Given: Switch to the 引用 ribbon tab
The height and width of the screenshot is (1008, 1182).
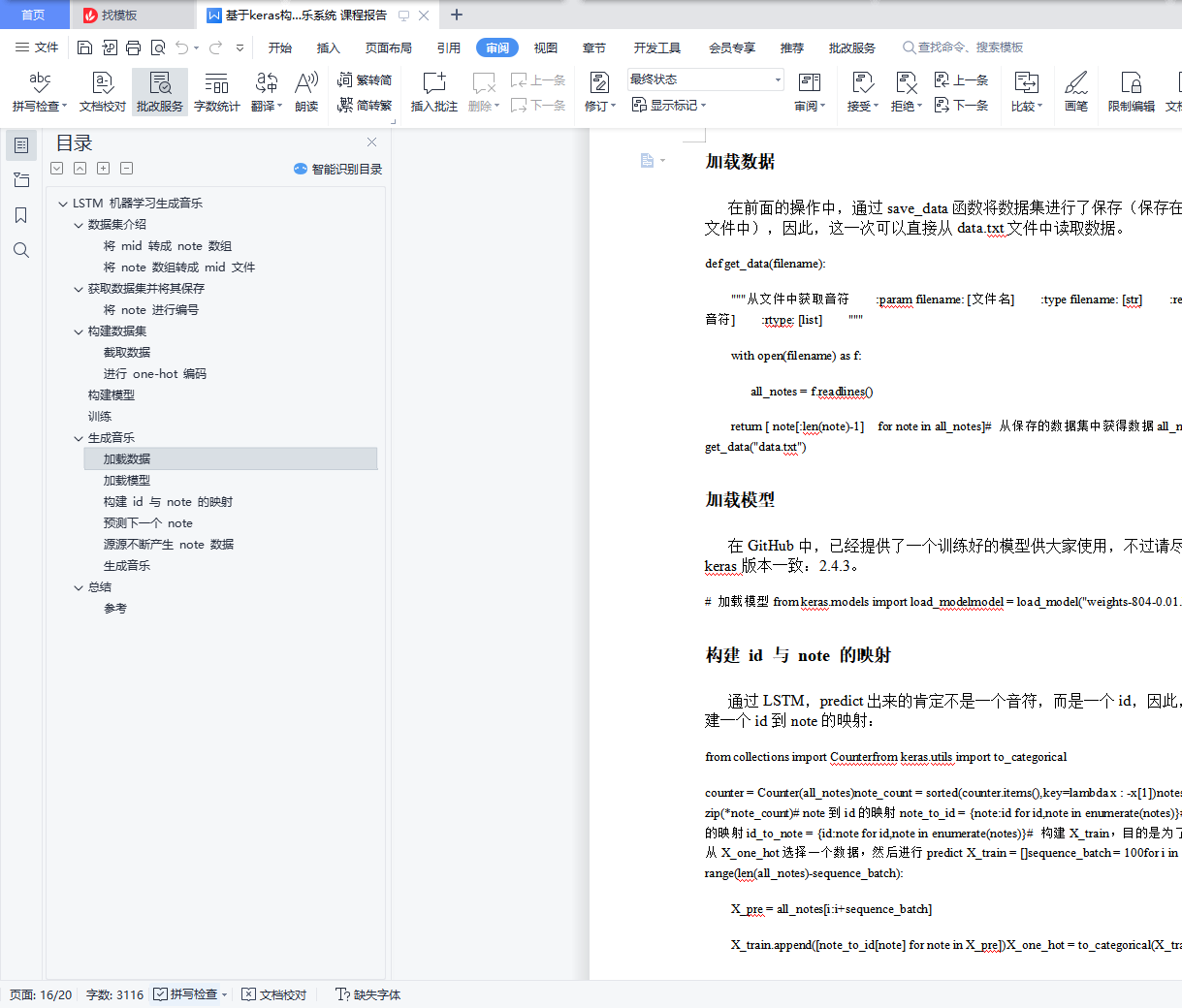Looking at the screenshot, I should tap(448, 47).
